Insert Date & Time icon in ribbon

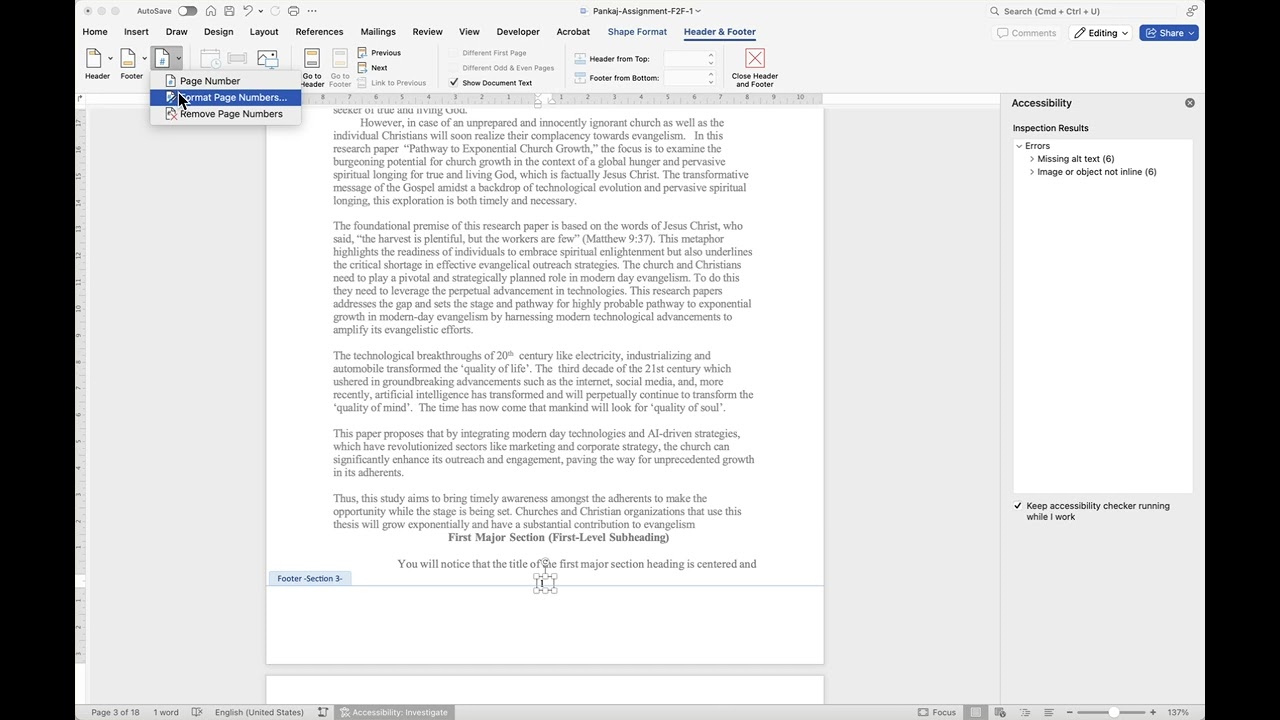[210, 59]
